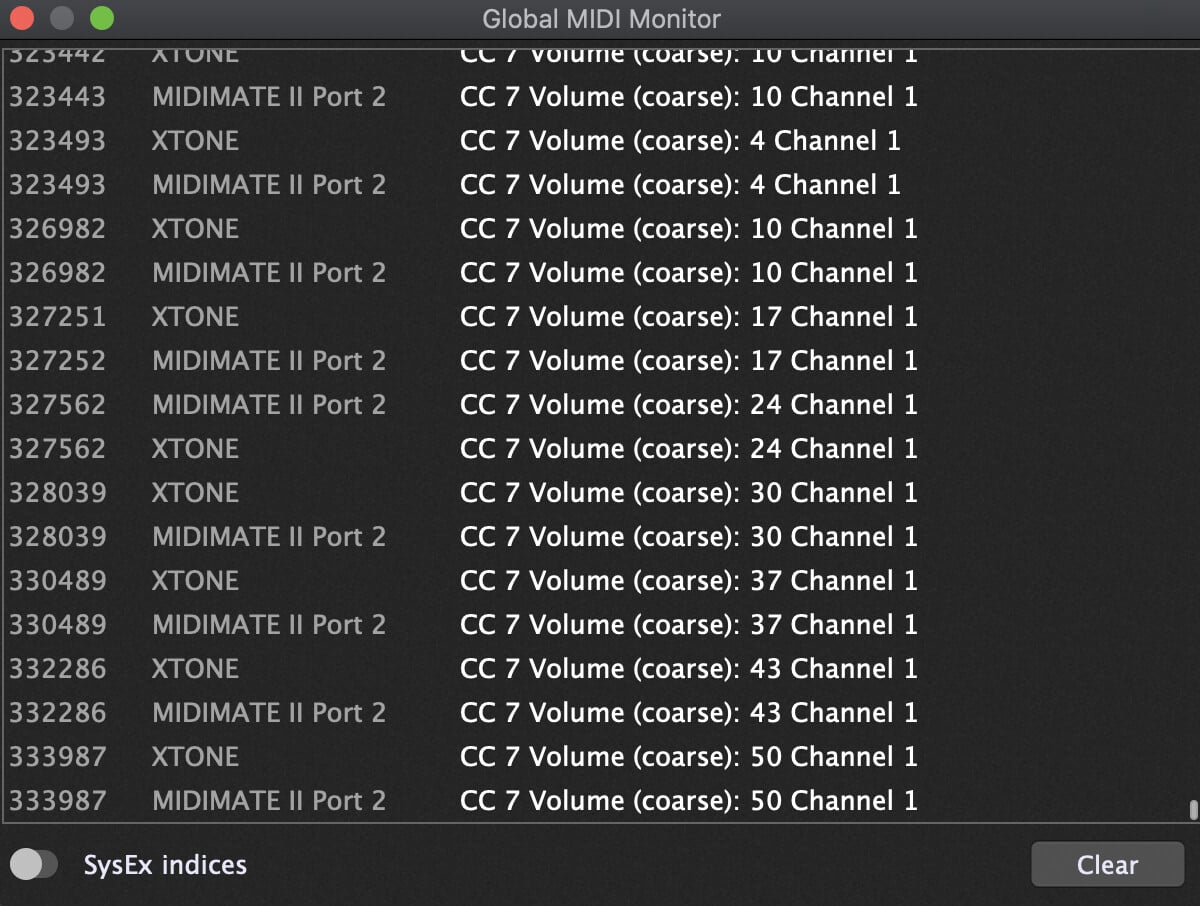Close the Global MIDI Monitor window
Image resolution: width=1200 pixels, height=906 pixels.
point(21,18)
